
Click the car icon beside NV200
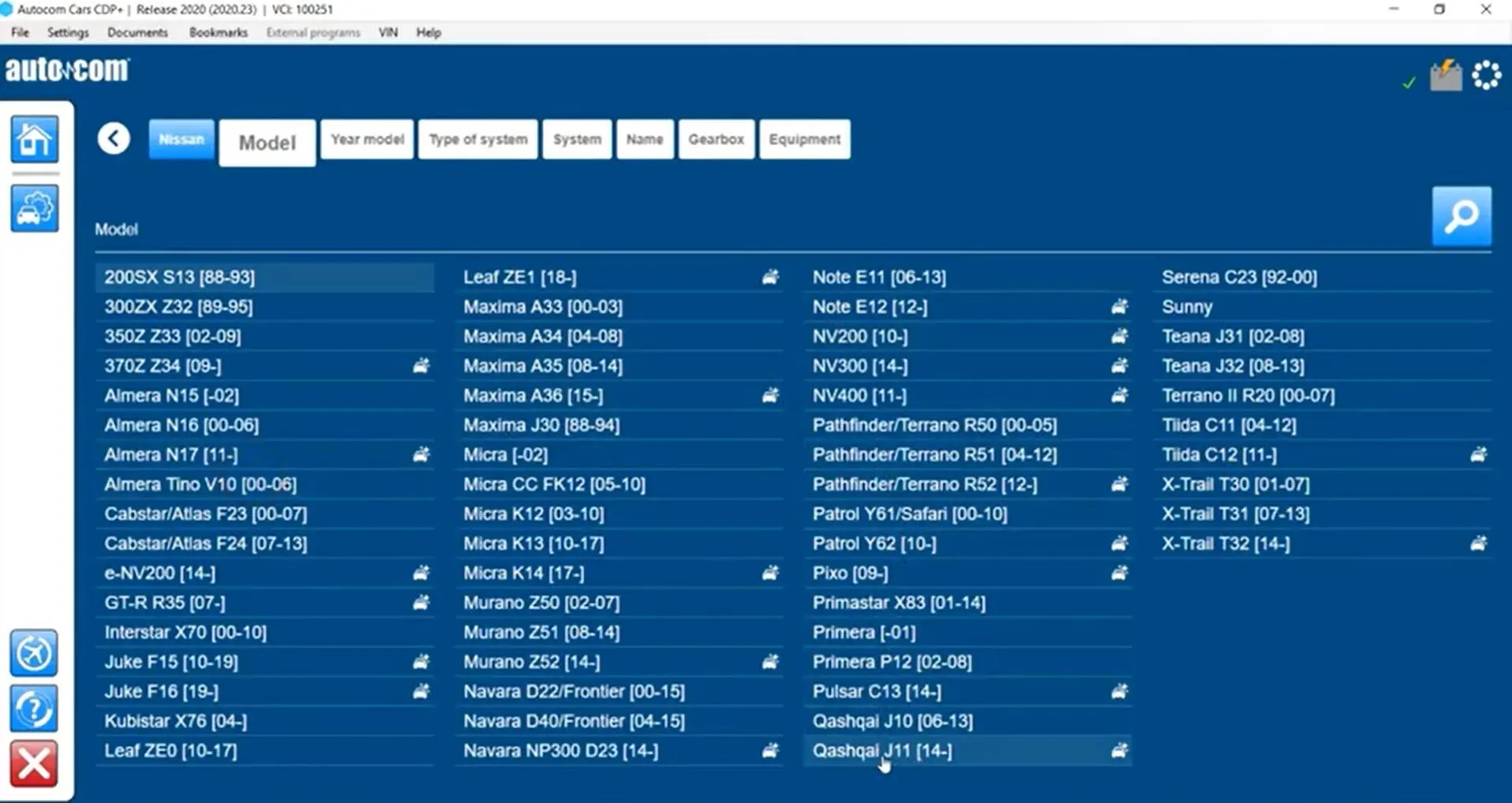pyautogui.click(x=1119, y=336)
